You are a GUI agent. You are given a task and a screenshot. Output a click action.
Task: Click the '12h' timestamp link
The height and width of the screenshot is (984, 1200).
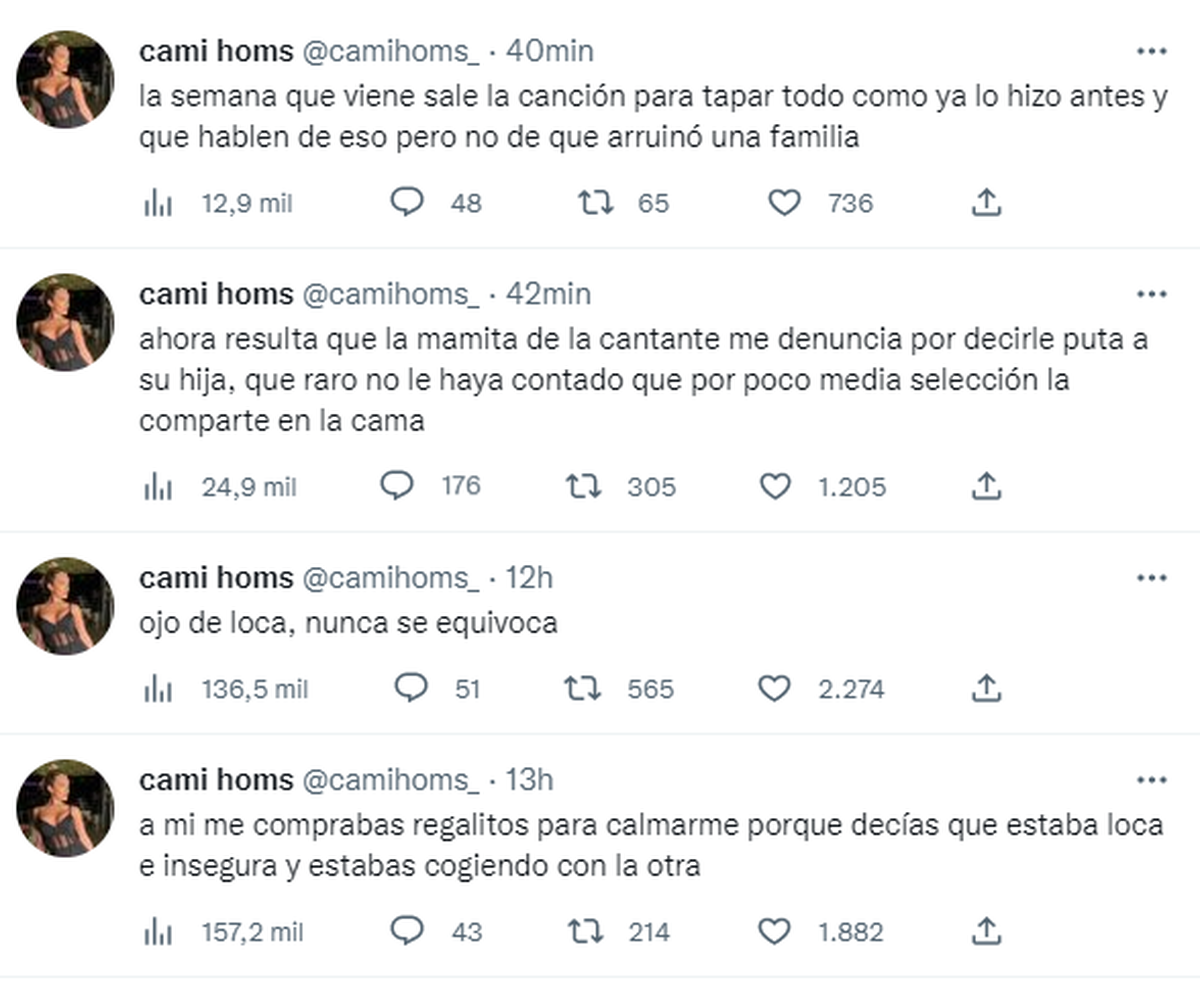tap(531, 578)
